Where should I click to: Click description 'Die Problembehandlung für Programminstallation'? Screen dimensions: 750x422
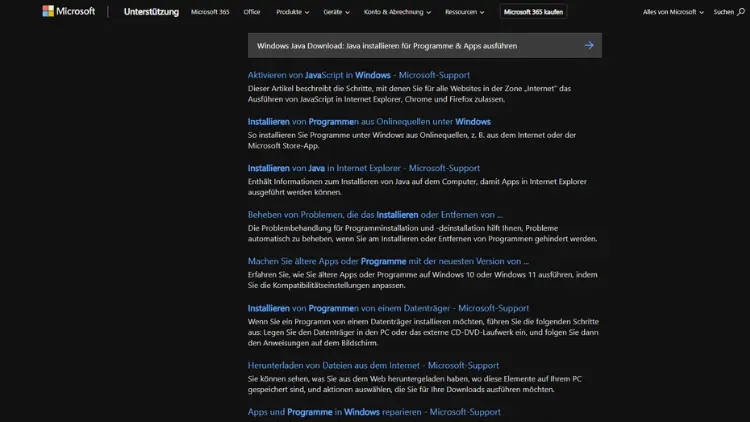click(422, 233)
